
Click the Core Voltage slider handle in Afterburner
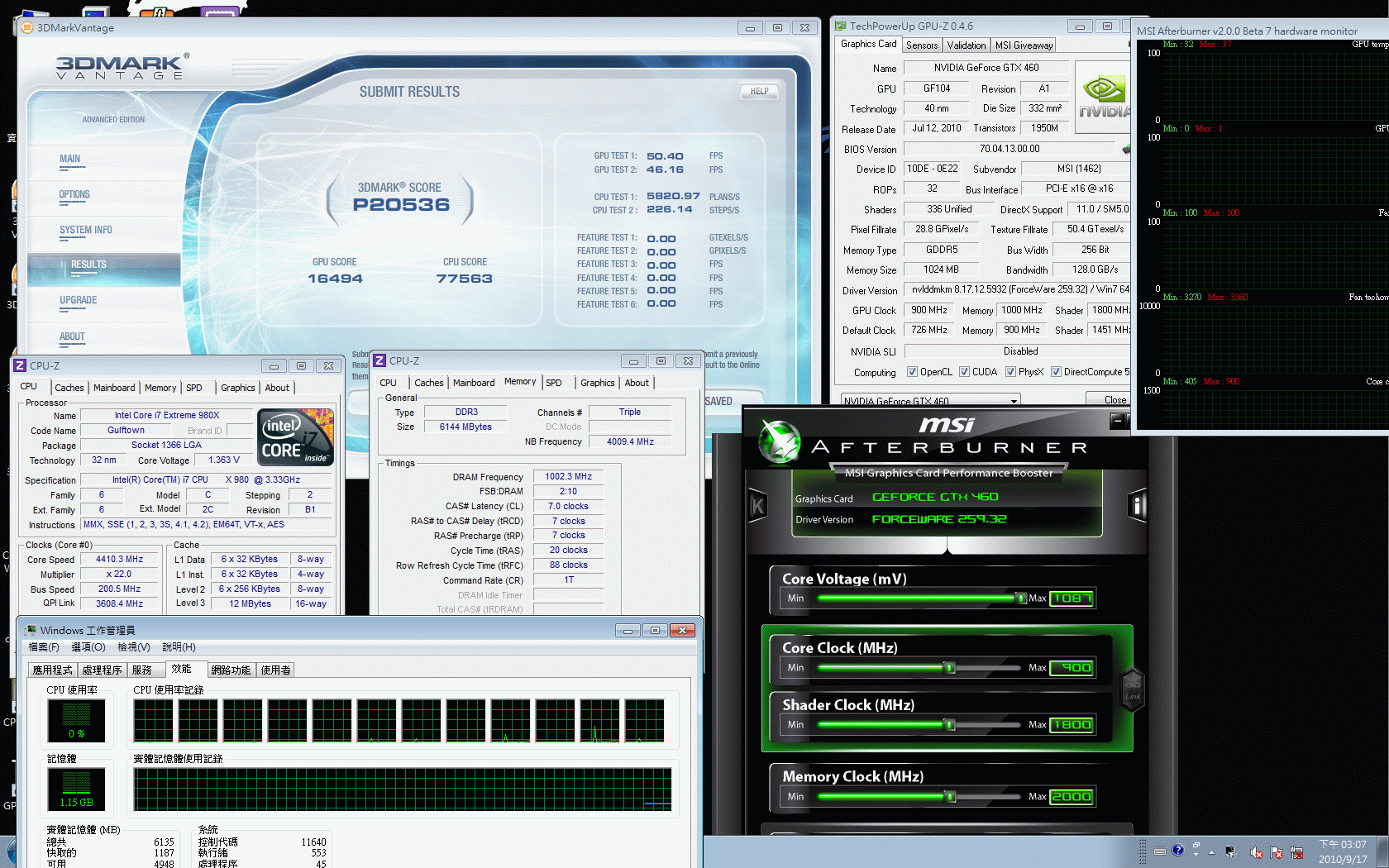(x=1021, y=598)
